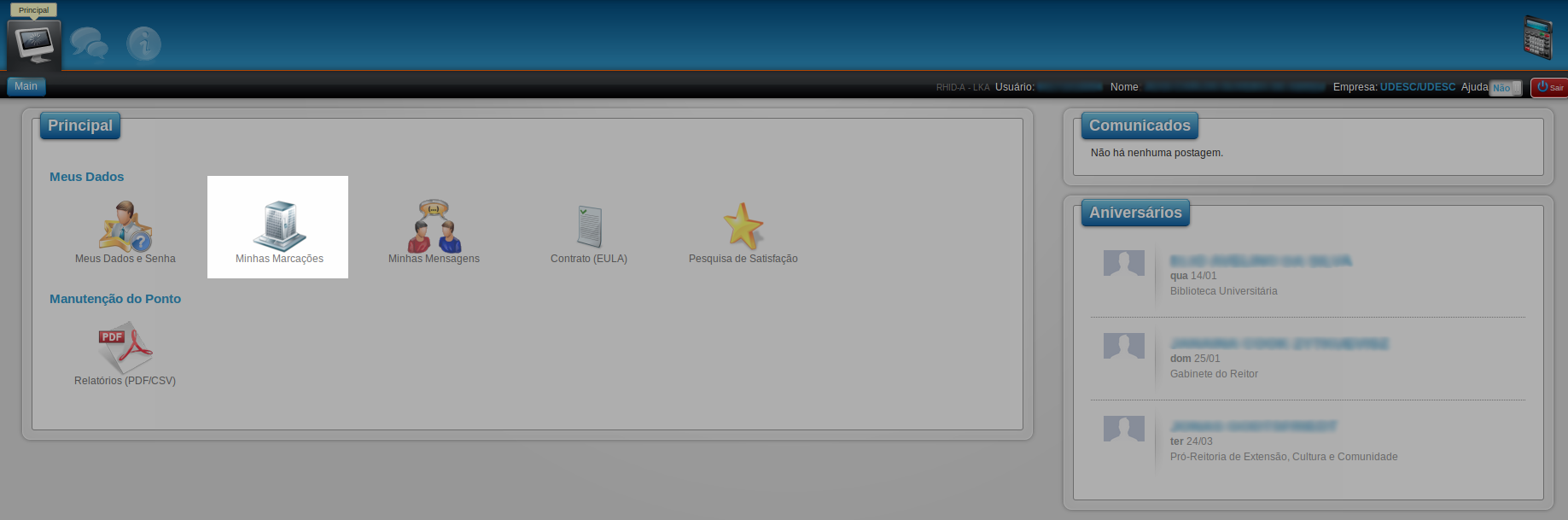Image resolution: width=1568 pixels, height=520 pixels.
Task: Open Relatórios (PDF/CSV) icon
Action: [125, 348]
